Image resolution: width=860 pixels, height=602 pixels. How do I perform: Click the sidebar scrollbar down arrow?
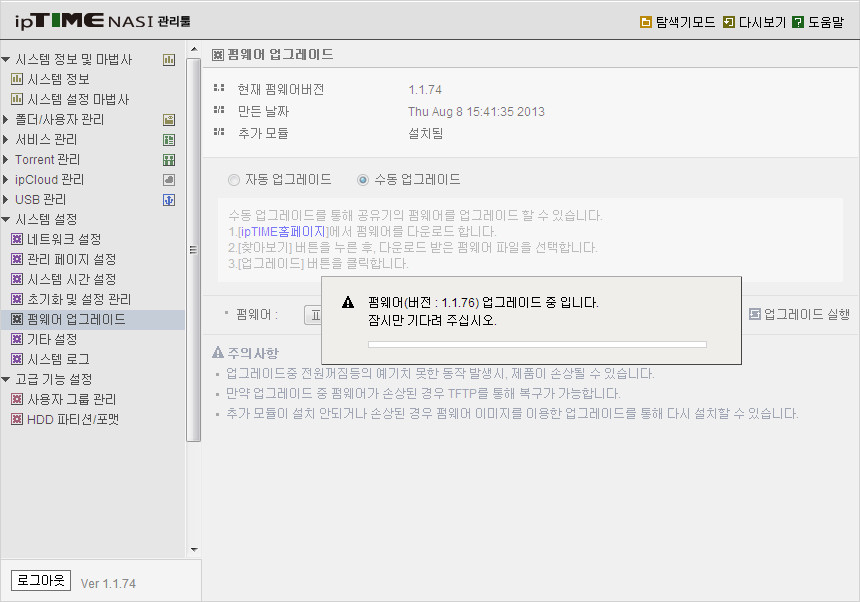[x=194, y=550]
